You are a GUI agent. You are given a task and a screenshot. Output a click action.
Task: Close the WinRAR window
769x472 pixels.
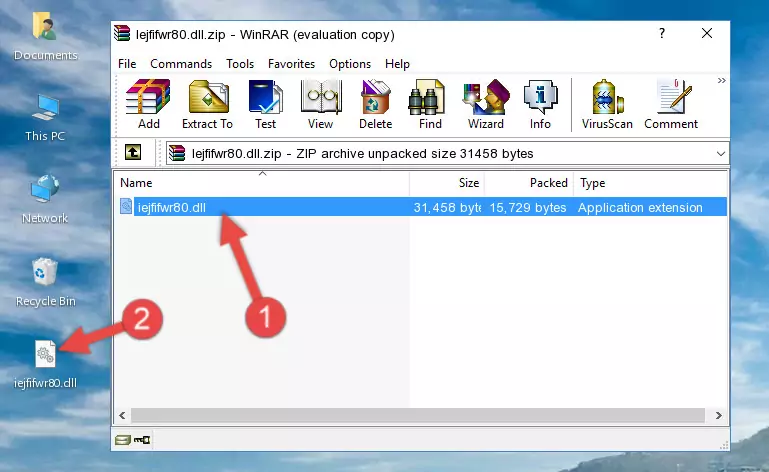(x=707, y=33)
